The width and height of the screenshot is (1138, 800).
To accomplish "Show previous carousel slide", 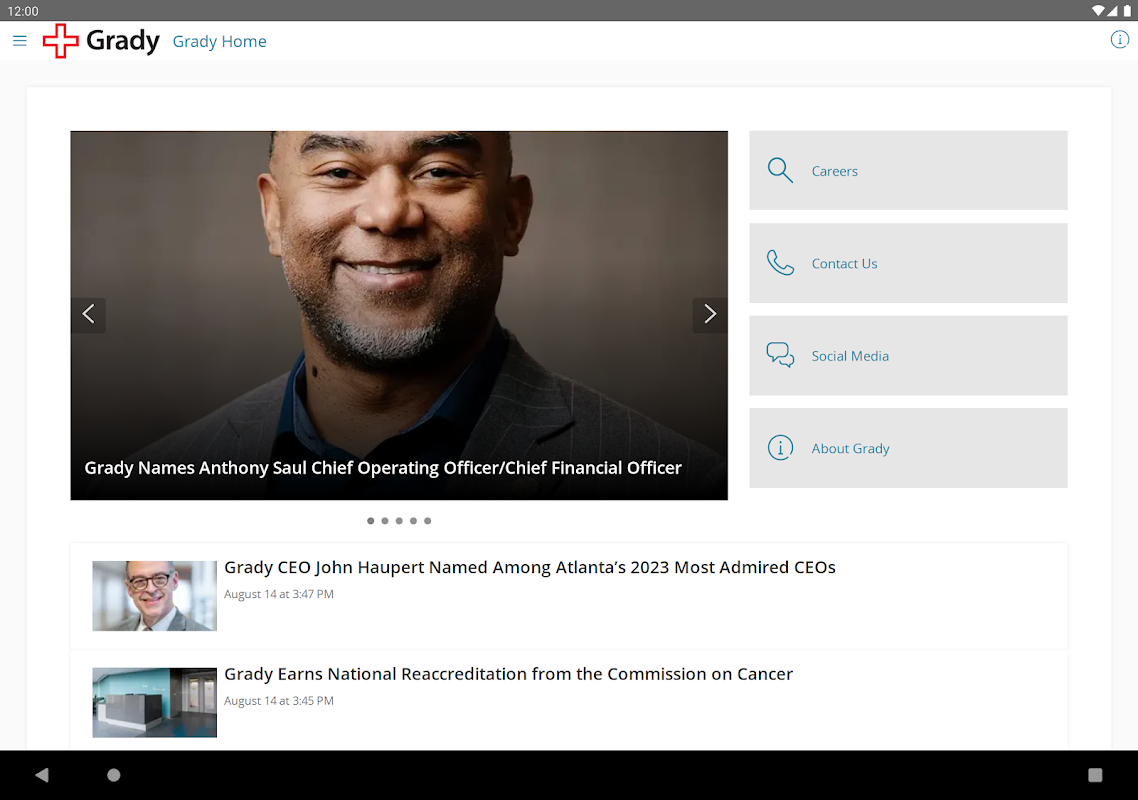I will click(89, 314).
